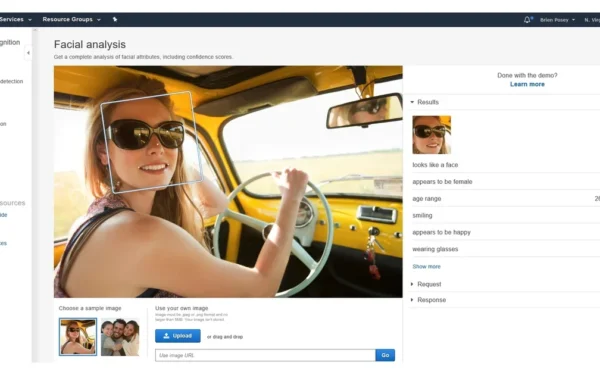Select the group selfie sample image

(120, 337)
